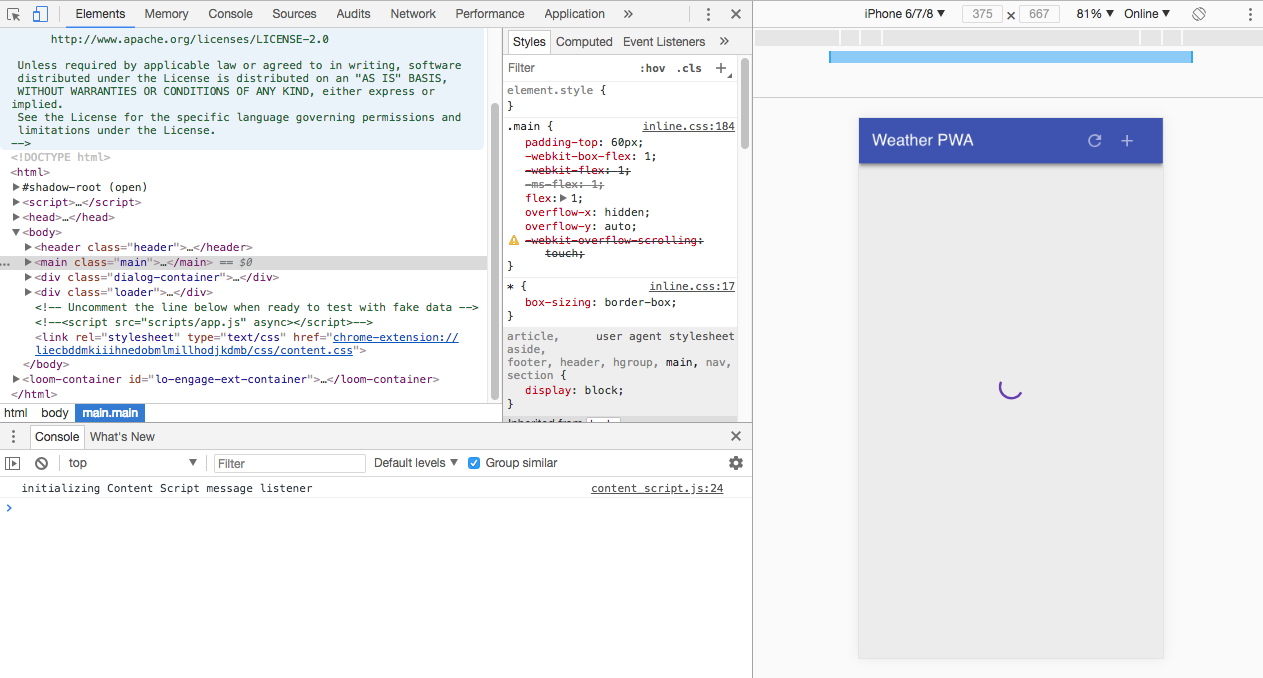Expand the #shadow-root (open) node

(16, 187)
